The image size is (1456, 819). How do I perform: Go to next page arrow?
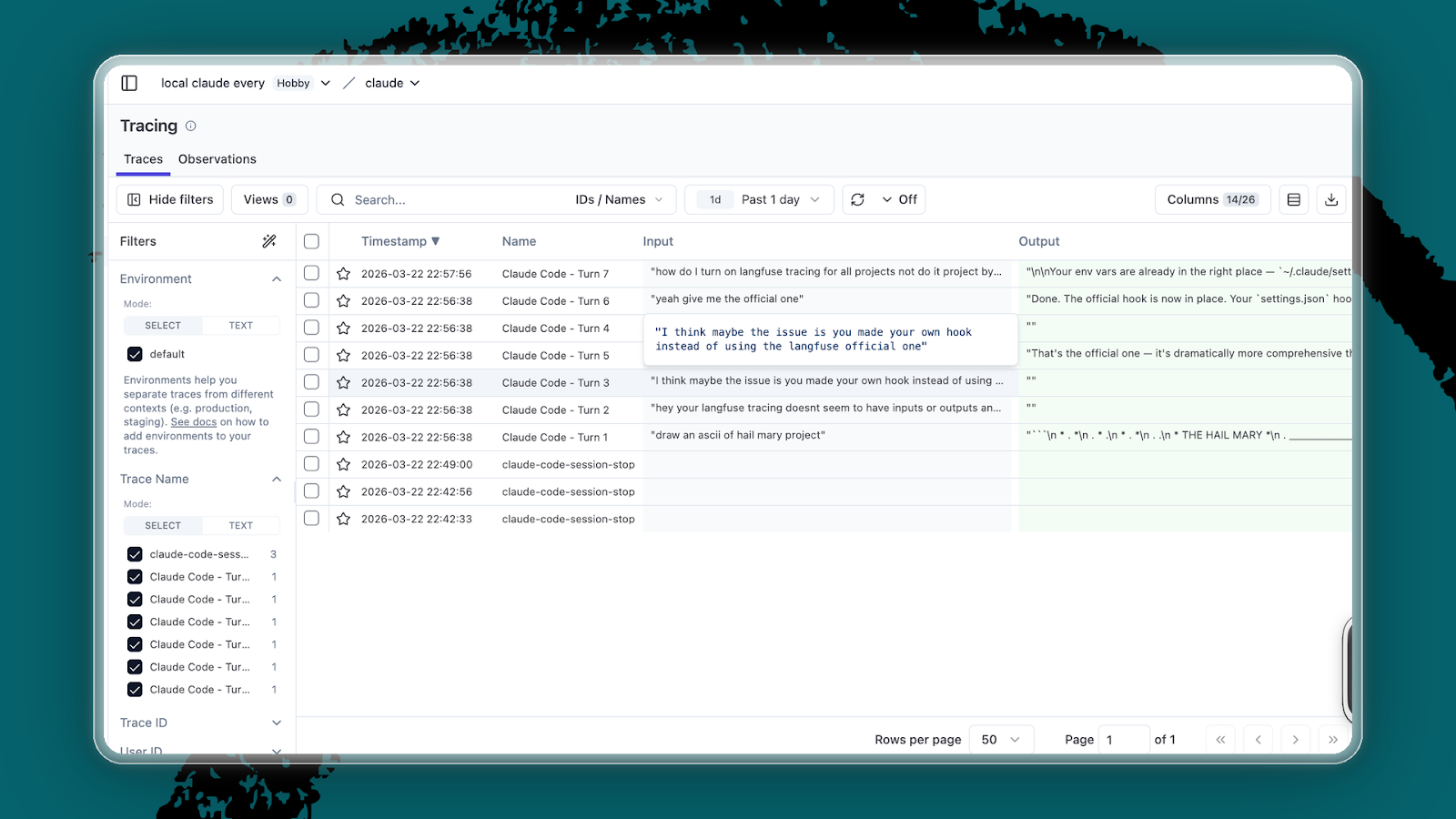pyautogui.click(x=1295, y=740)
